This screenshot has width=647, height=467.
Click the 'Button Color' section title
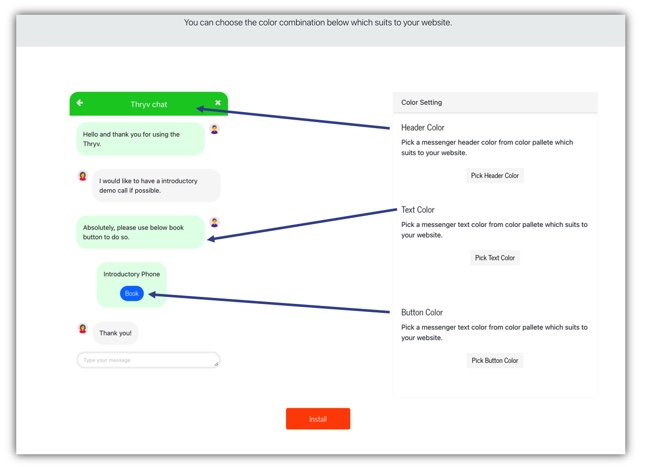point(422,312)
